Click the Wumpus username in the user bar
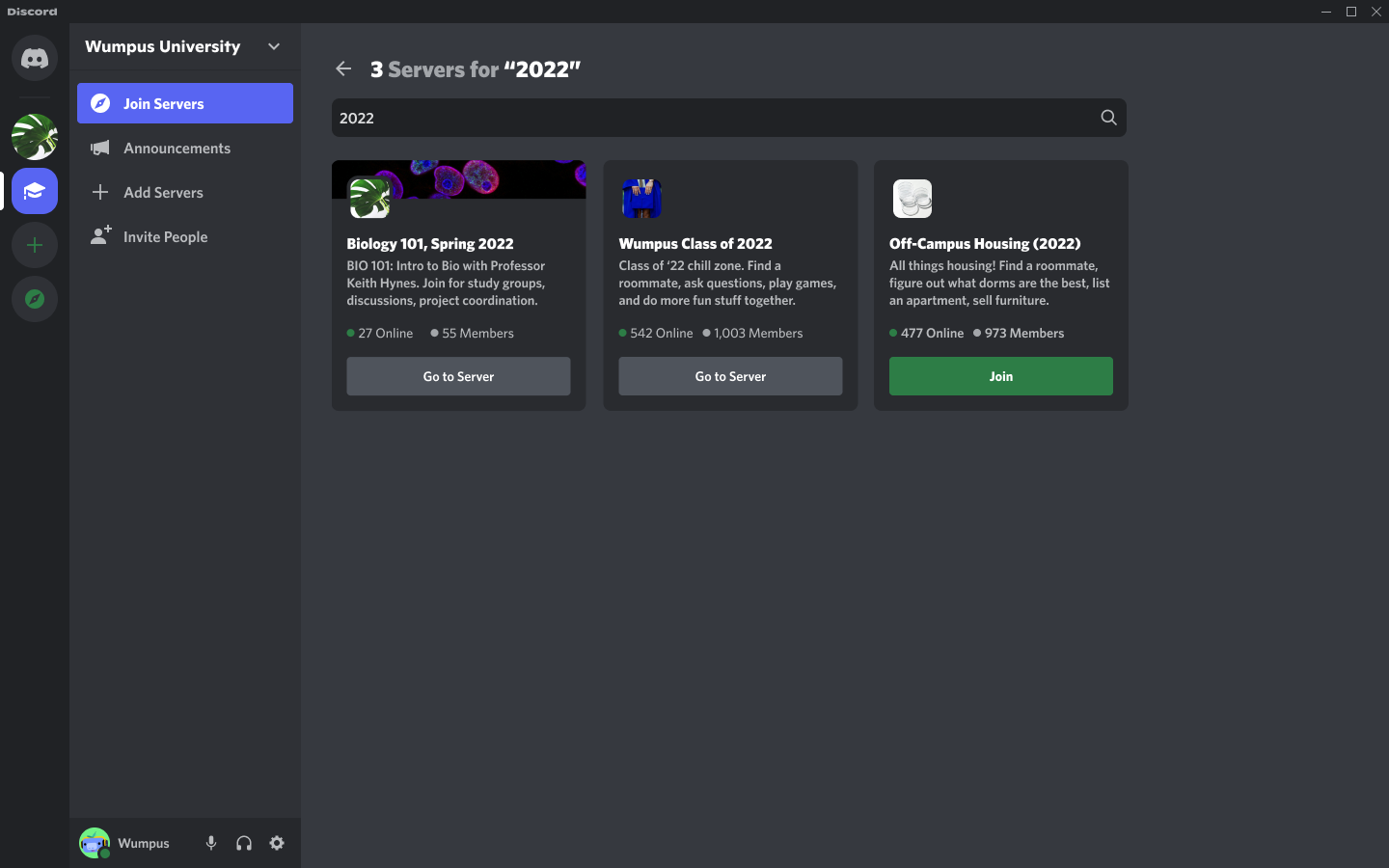1389x868 pixels. [144, 843]
